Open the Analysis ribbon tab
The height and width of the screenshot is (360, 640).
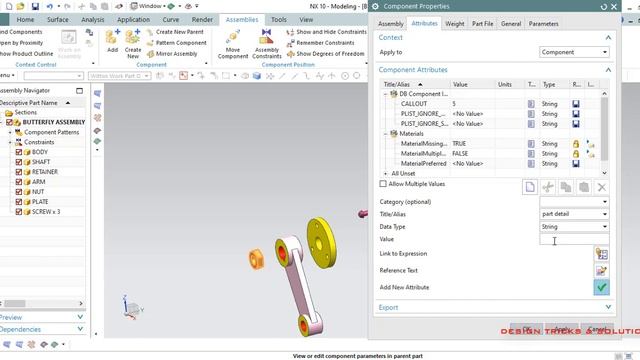[x=93, y=20]
